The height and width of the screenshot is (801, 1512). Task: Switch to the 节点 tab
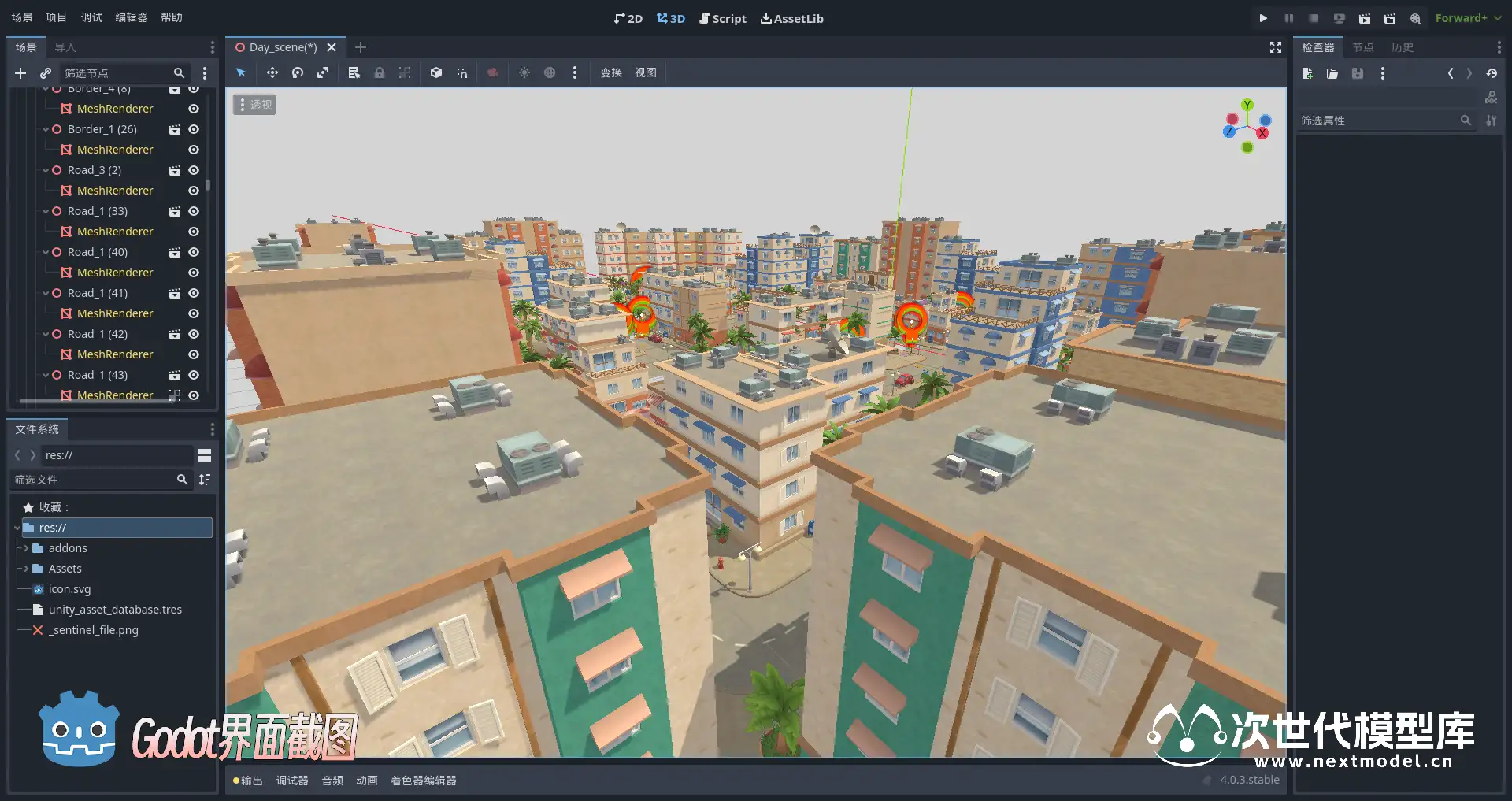pyautogui.click(x=1362, y=47)
